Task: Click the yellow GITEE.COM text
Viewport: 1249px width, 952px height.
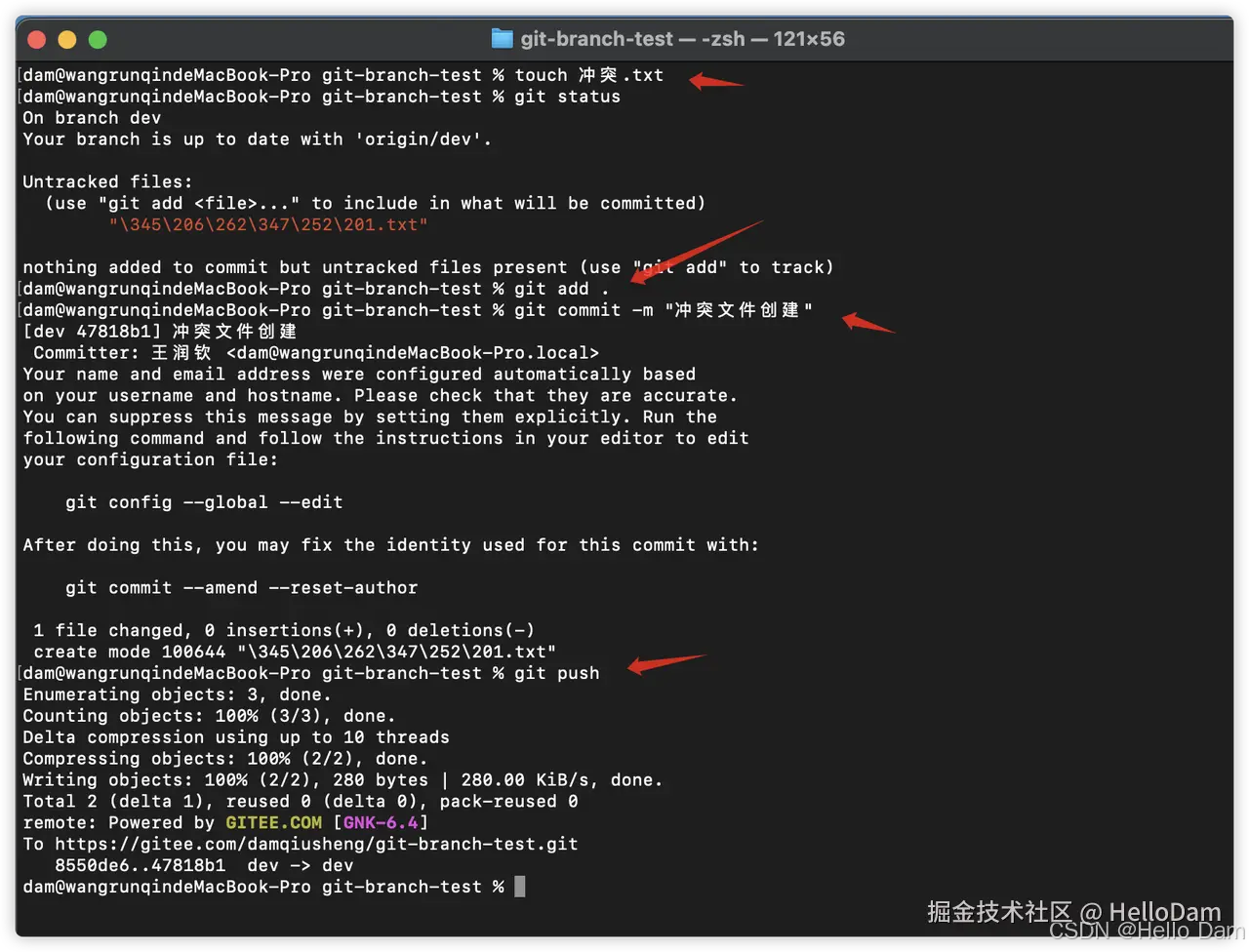Action: (273, 823)
